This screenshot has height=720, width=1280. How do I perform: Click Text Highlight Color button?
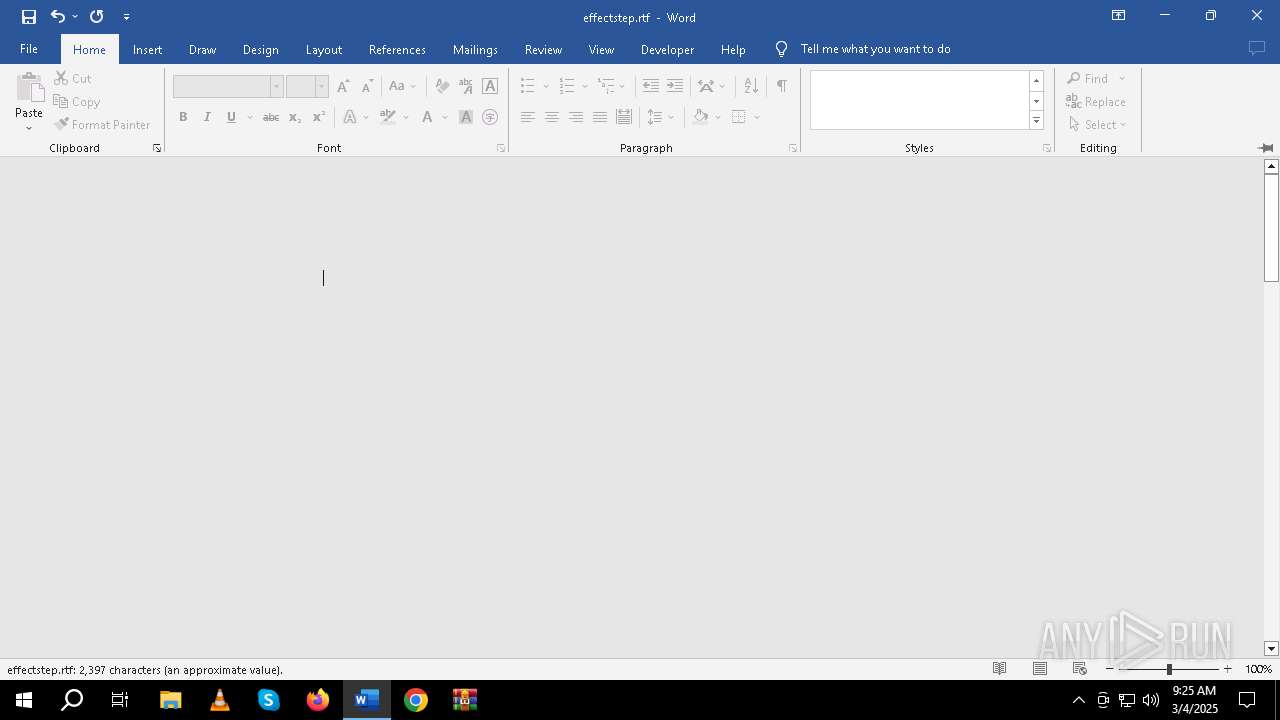coord(388,117)
